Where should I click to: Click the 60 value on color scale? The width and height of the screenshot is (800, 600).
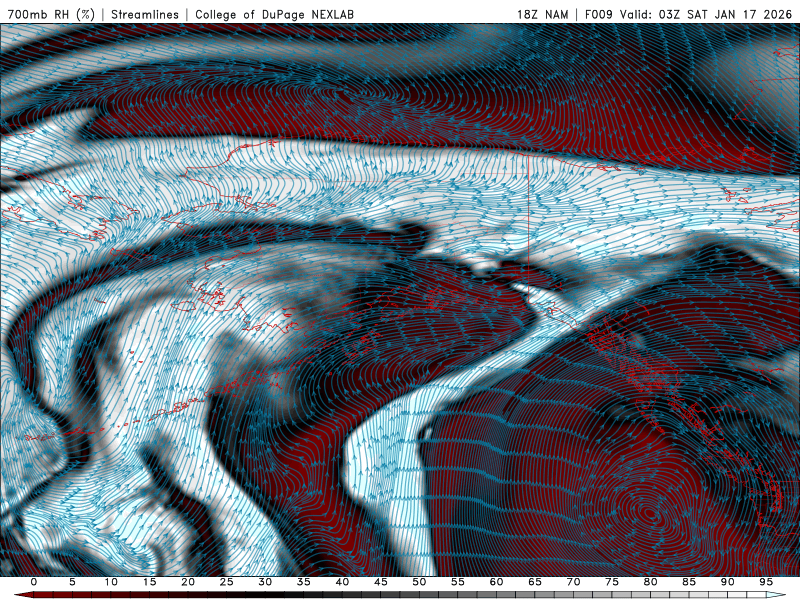pos(496,582)
